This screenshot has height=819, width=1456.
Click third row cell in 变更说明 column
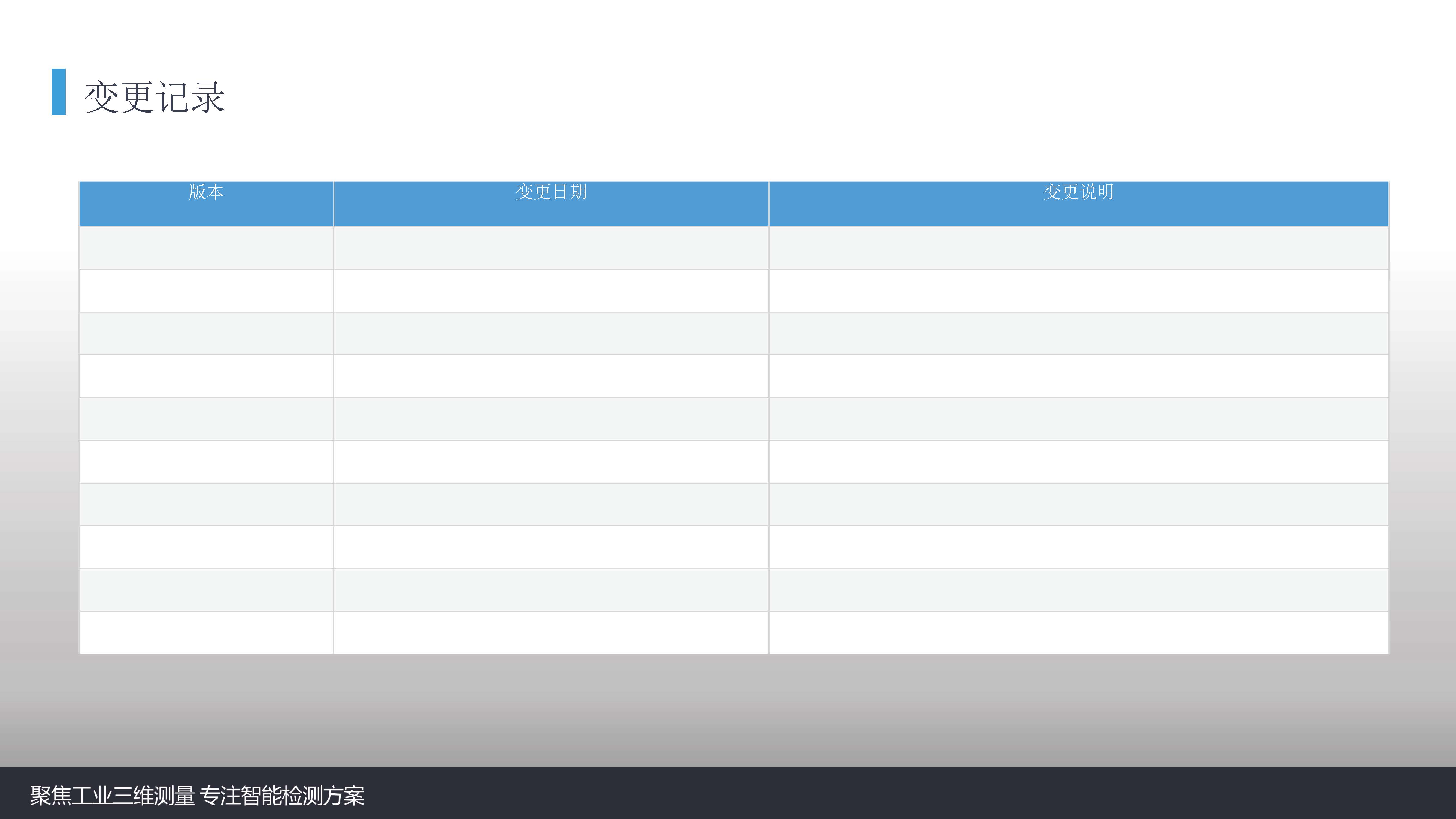(1078, 333)
